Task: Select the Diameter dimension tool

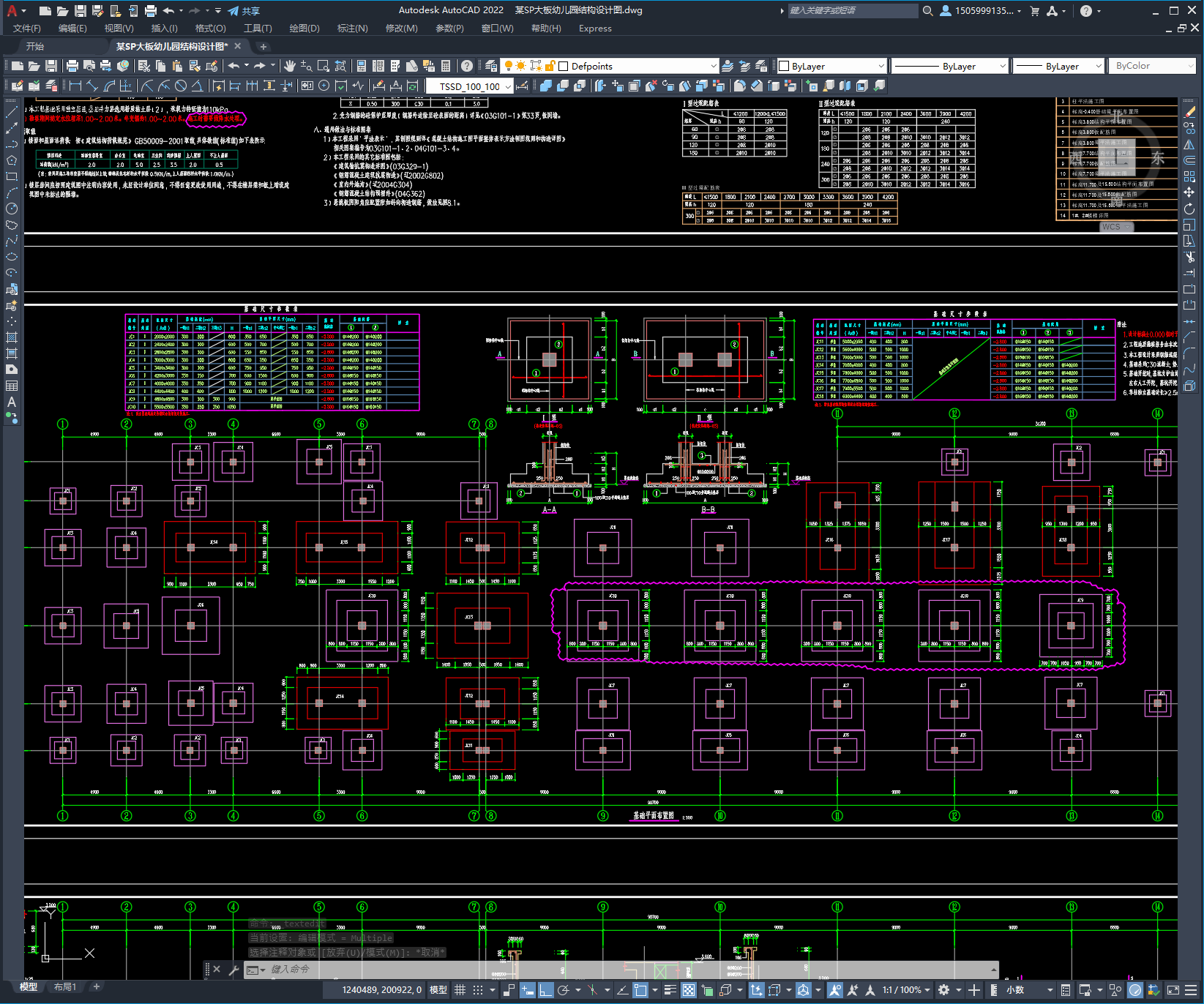Action: click(x=181, y=86)
